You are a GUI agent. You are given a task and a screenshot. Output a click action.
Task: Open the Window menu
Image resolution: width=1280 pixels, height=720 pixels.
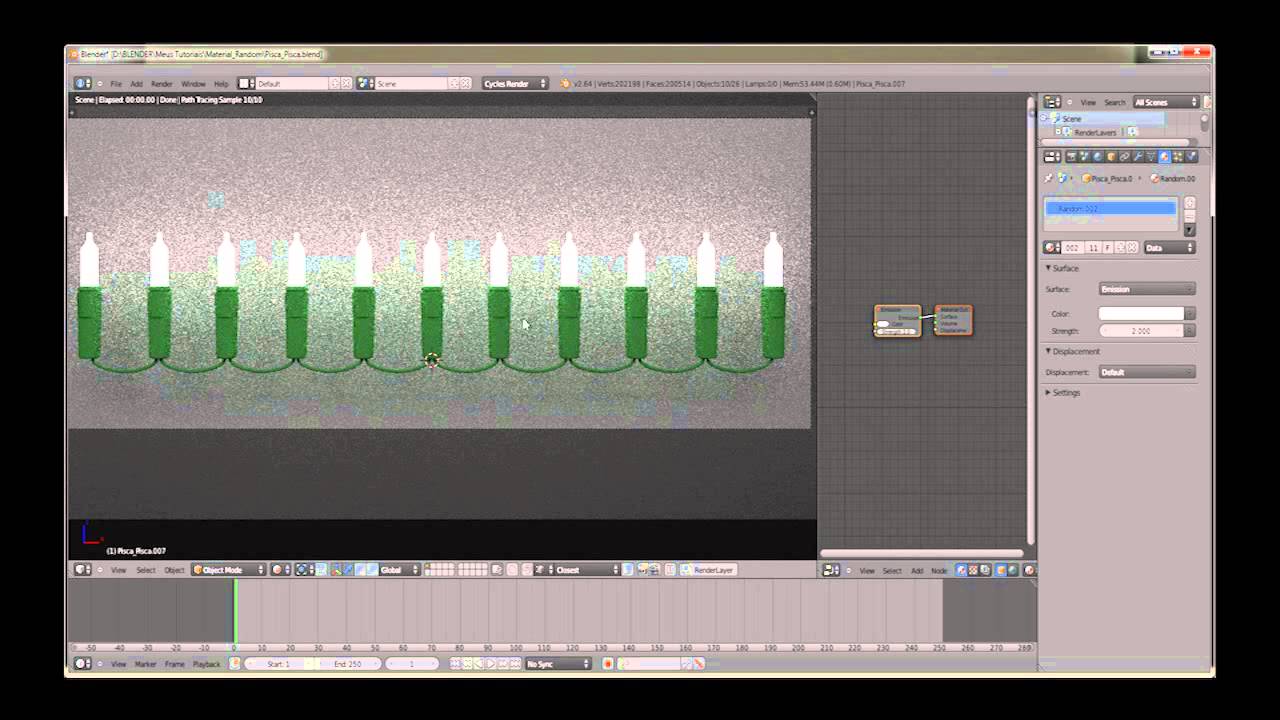pyautogui.click(x=193, y=84)
